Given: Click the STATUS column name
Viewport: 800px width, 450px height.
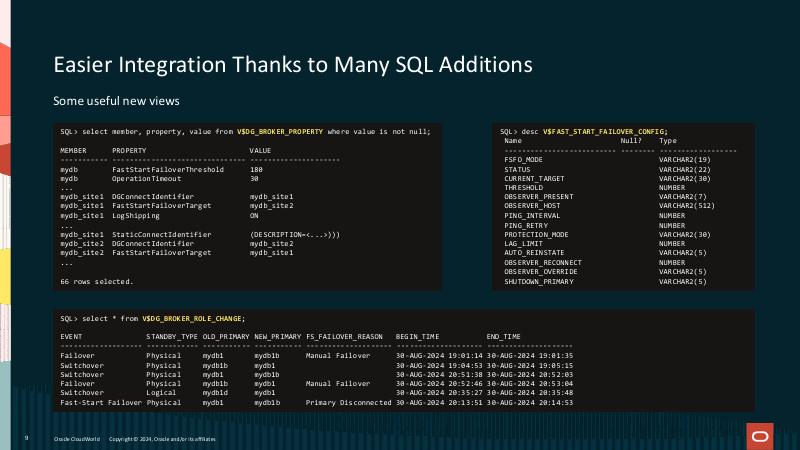Looking at the screenshot, I should pos(517,169).
